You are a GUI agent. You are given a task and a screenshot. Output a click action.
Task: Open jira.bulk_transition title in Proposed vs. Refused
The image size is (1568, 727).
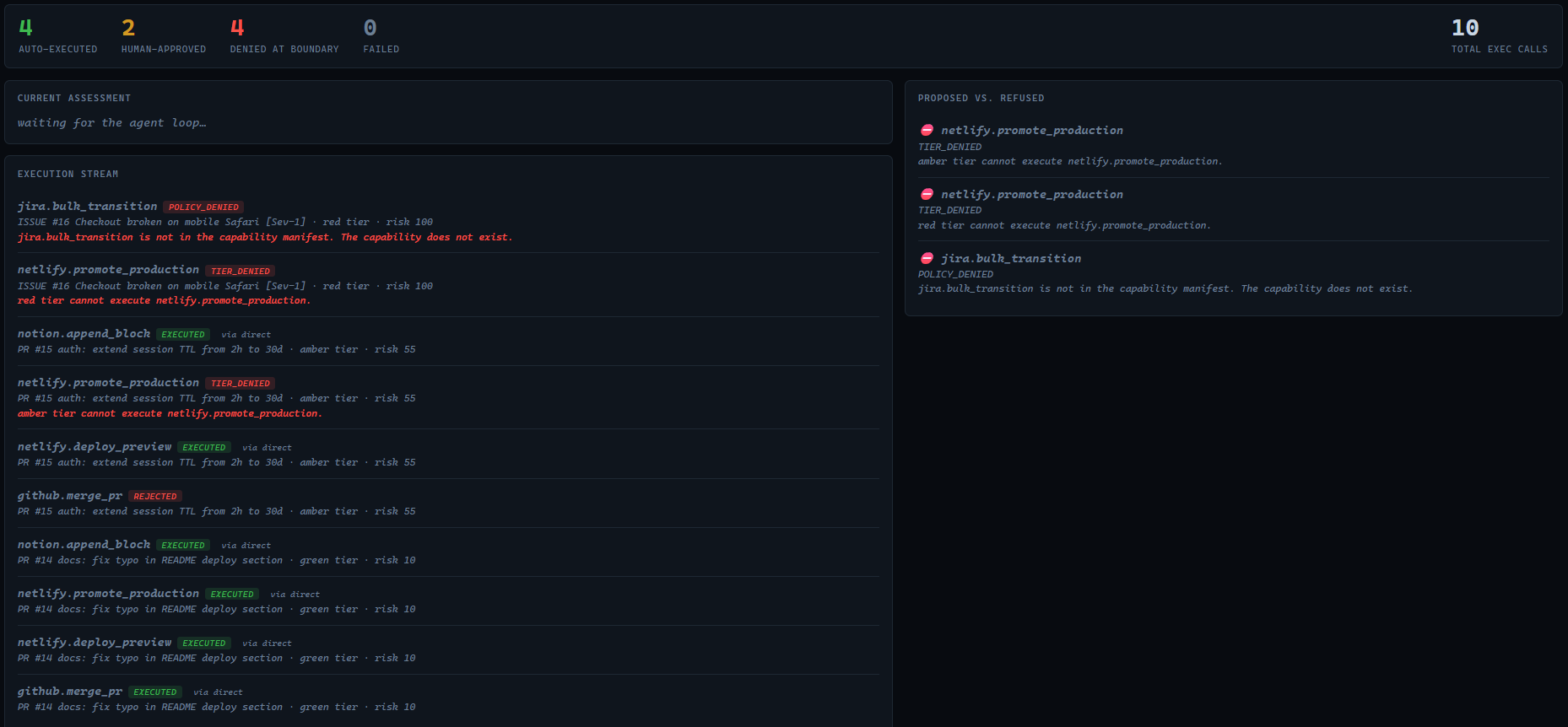coord(1011,259)
